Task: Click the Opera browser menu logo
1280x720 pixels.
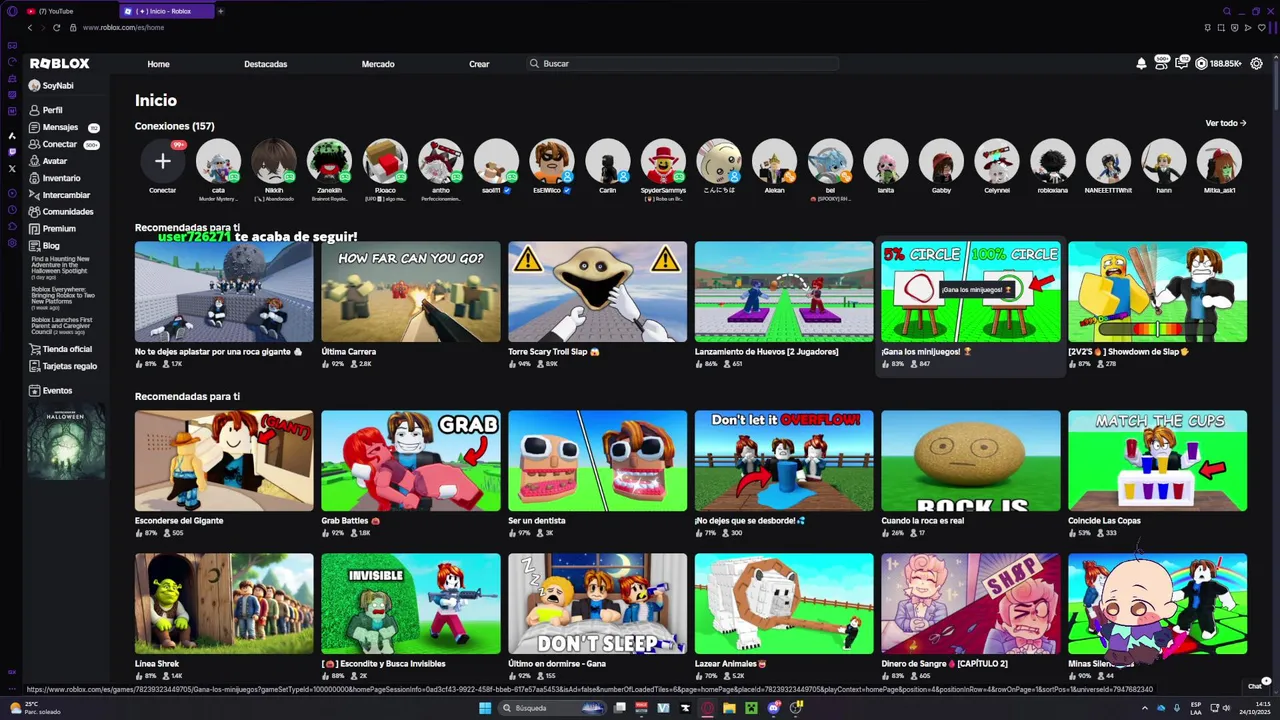Action: coord(12,11)
